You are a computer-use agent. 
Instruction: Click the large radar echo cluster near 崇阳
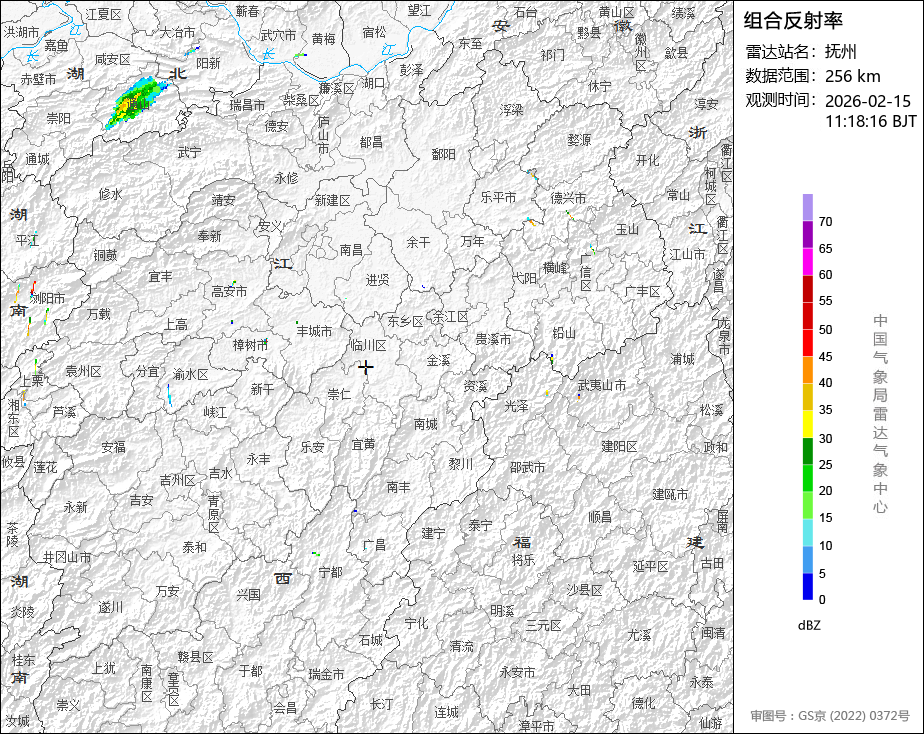[136, 102]
